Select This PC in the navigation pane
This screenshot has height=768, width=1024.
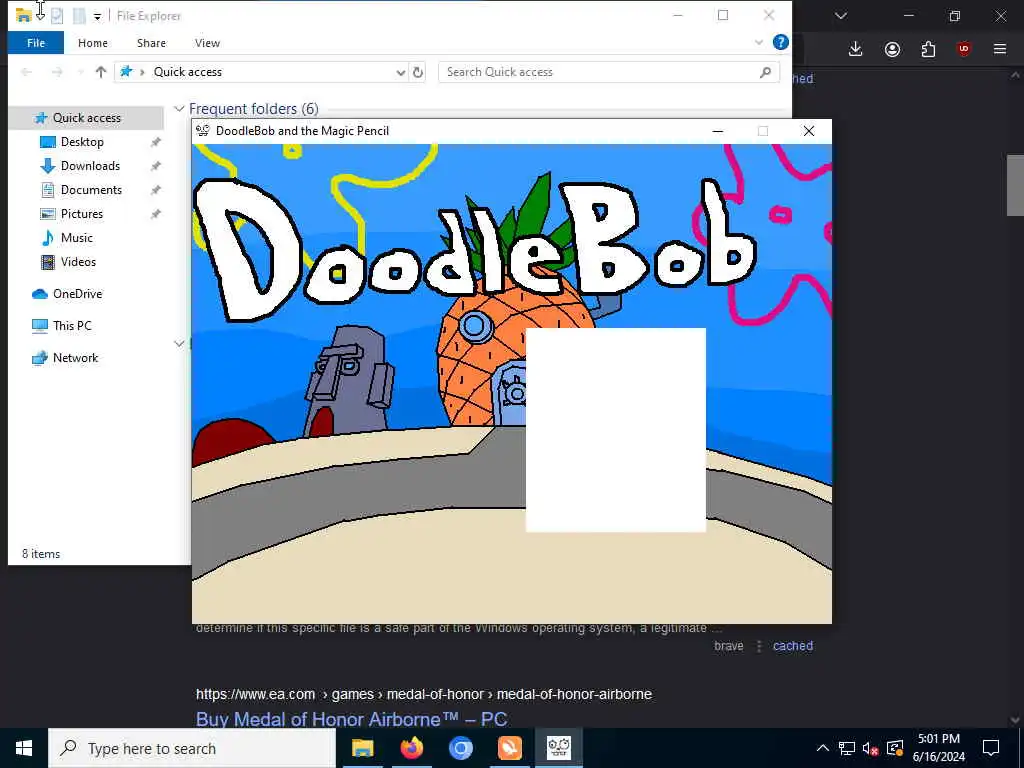pyautogui.click(x=72, y=325)
